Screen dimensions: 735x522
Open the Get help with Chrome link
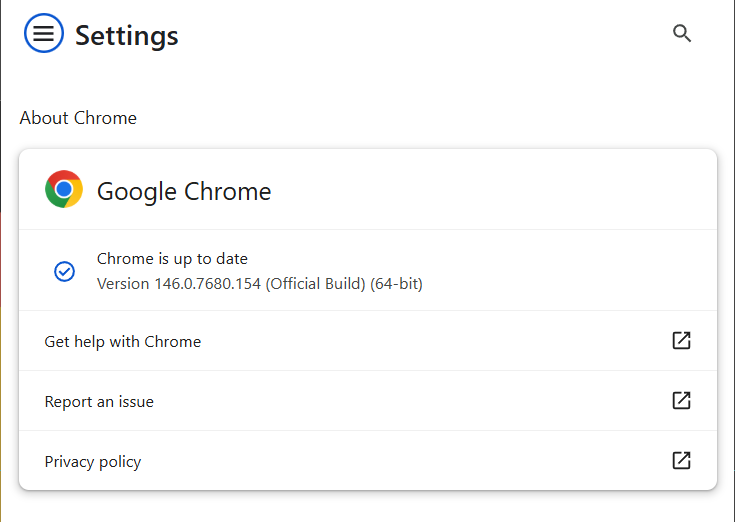123,342
